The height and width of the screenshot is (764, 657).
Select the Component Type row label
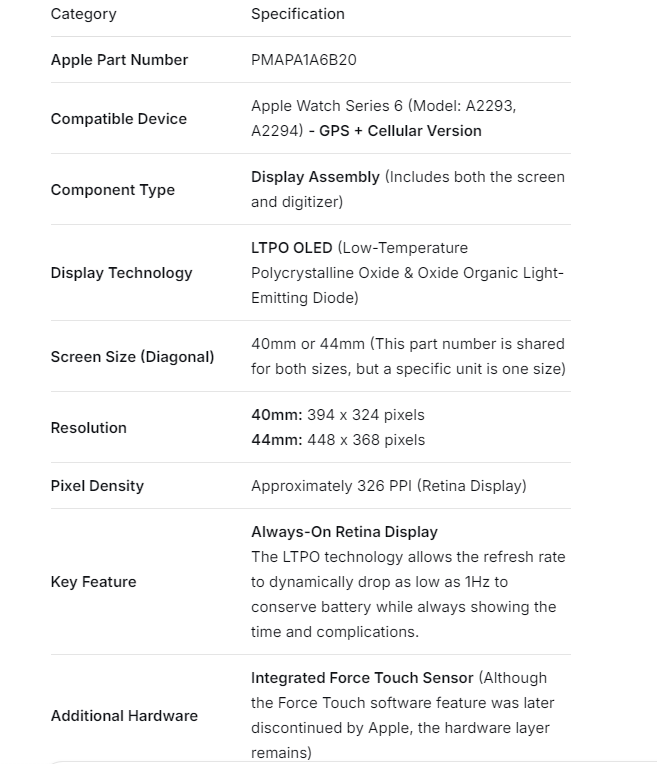[x=112, y=190]
